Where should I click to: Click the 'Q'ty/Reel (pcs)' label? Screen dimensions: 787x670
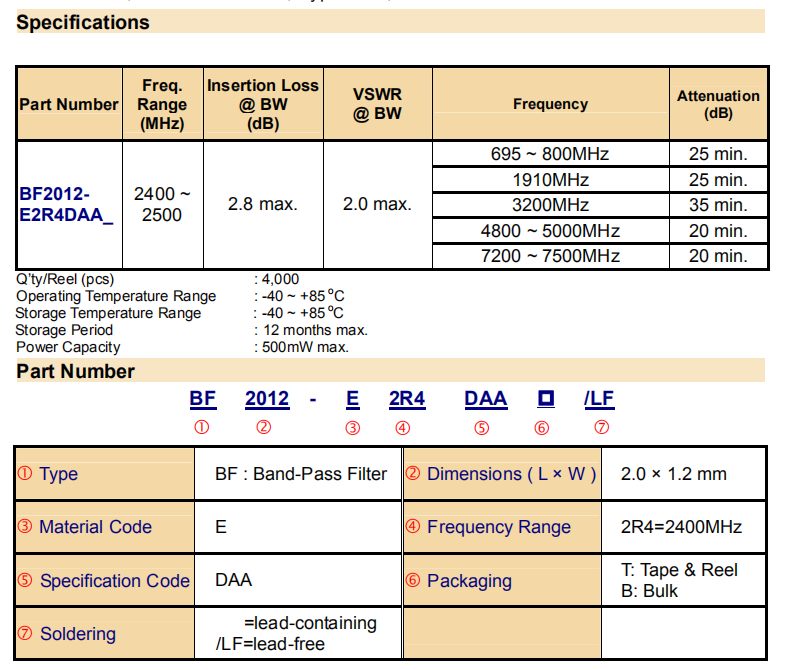(65, 280)
